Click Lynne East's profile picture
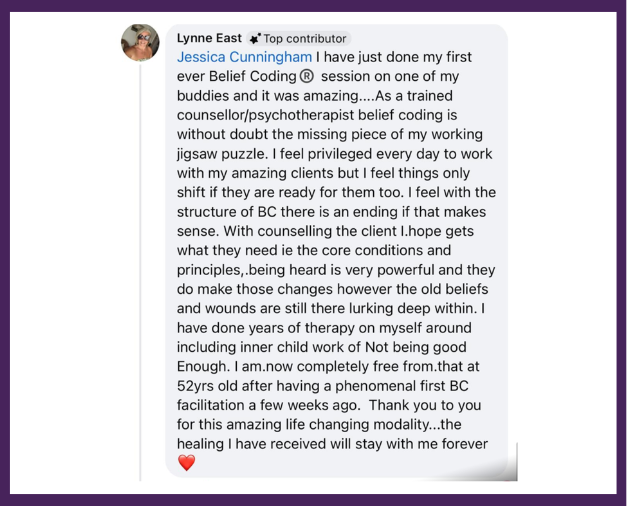Viewport: 636px width, 506px height. pos(140,43)
